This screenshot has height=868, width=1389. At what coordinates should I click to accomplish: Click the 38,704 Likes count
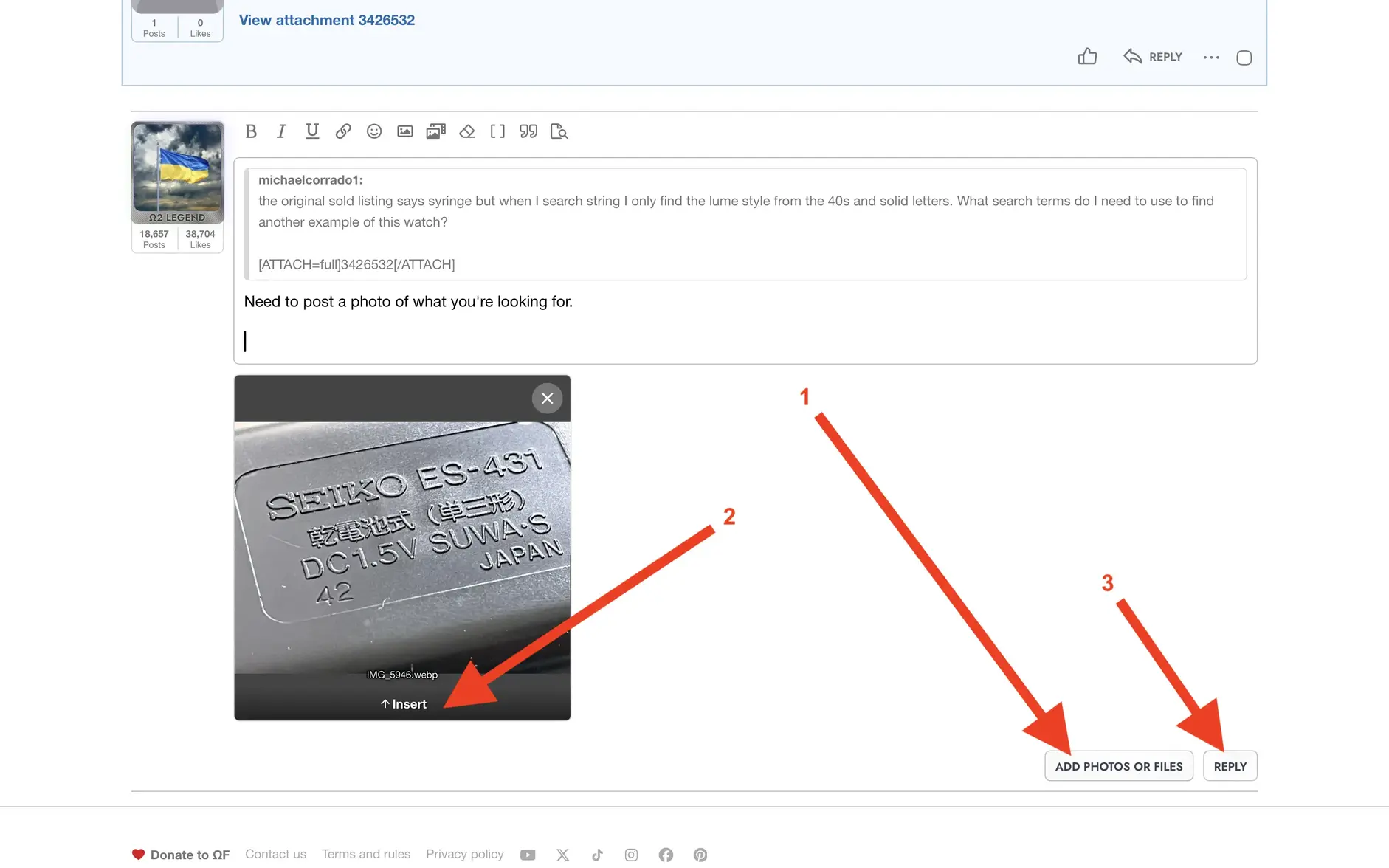(200, 239)
